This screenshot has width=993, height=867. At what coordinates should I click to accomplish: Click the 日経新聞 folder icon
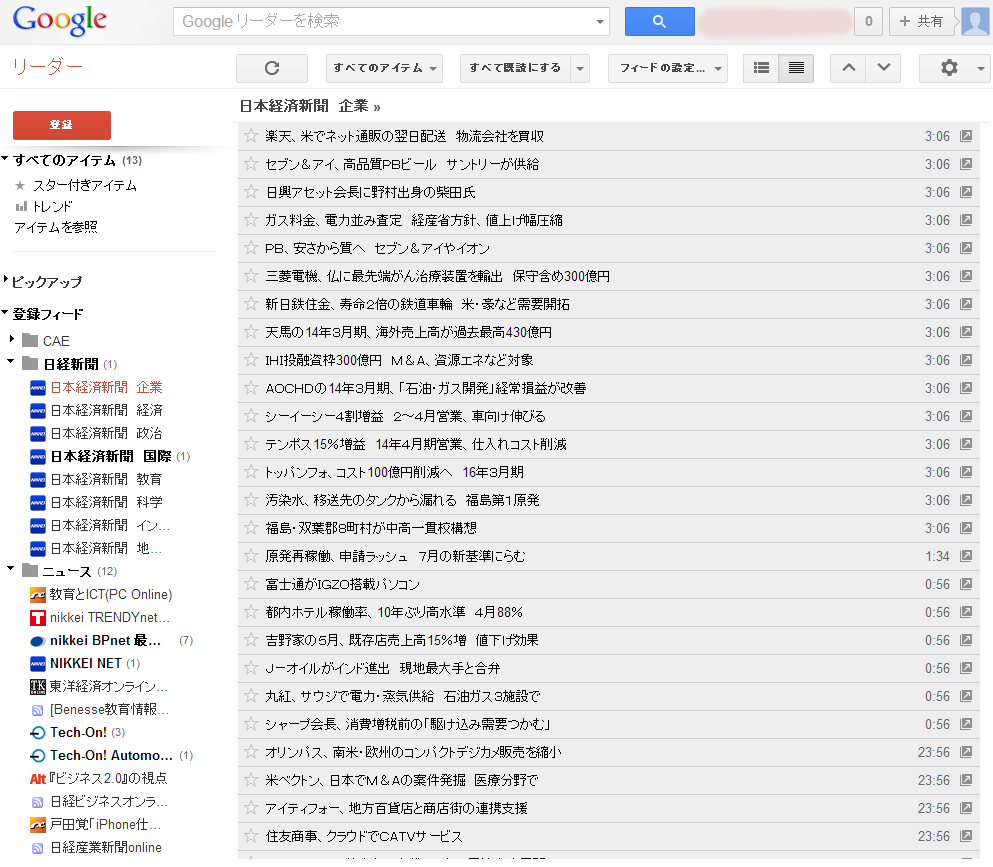click(x=30, y=364)
